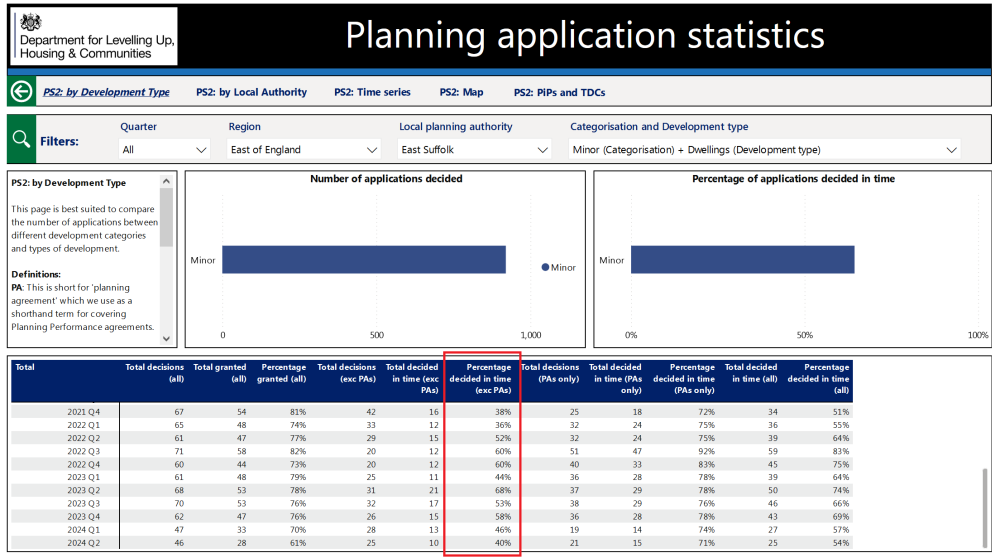Viewport: 1000px width, 558px height.
Task: Select the 2023 Q2 row label
Action: (84, 490)
